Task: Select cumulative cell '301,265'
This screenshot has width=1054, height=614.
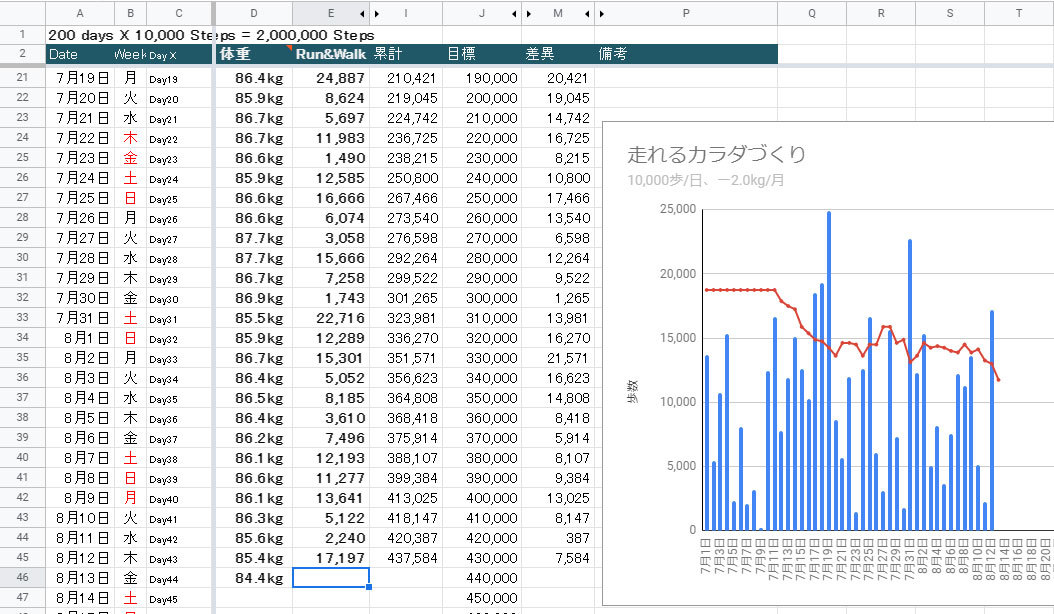Action: click(x=406, y=298)
